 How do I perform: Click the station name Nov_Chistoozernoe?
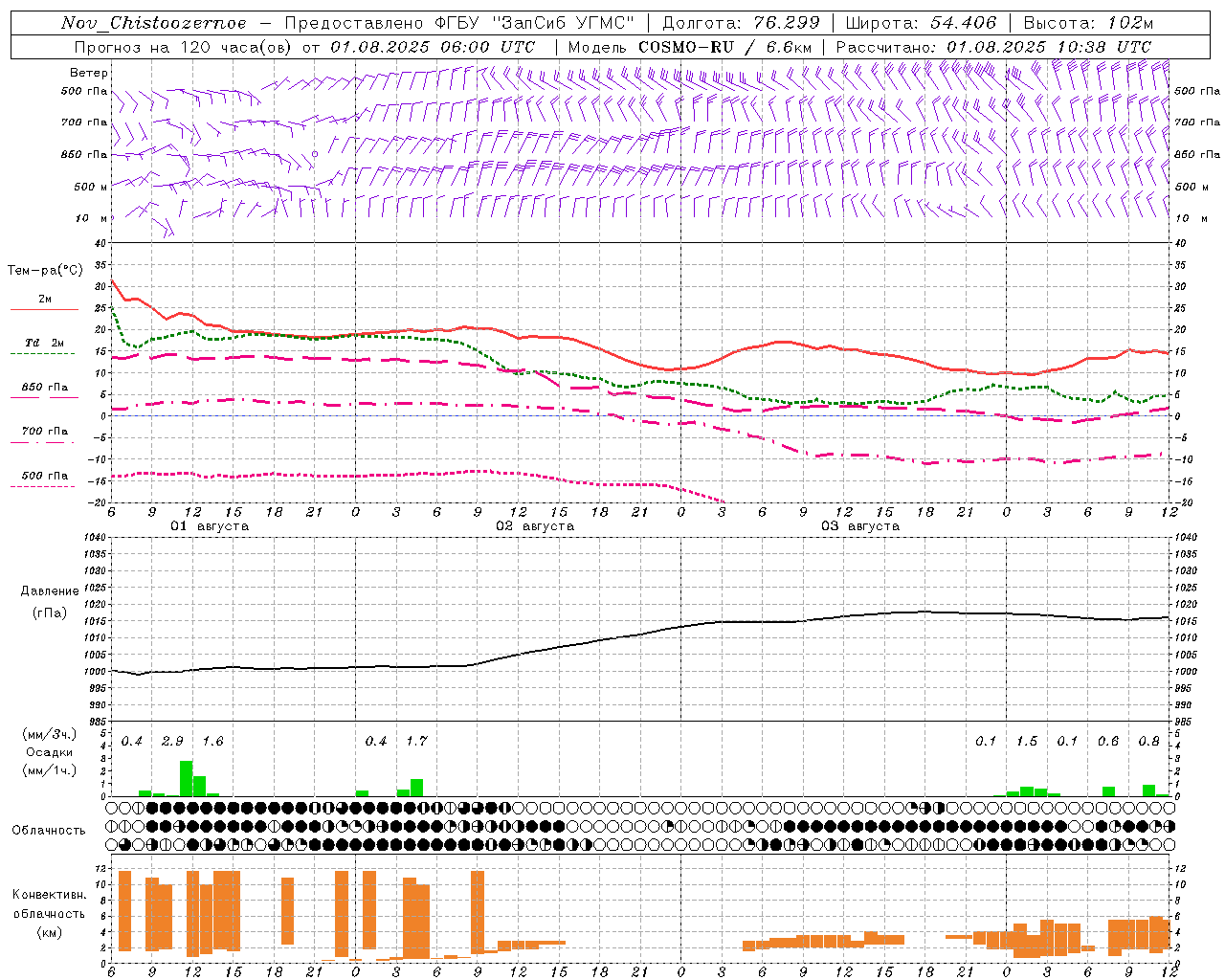point(154,23)
